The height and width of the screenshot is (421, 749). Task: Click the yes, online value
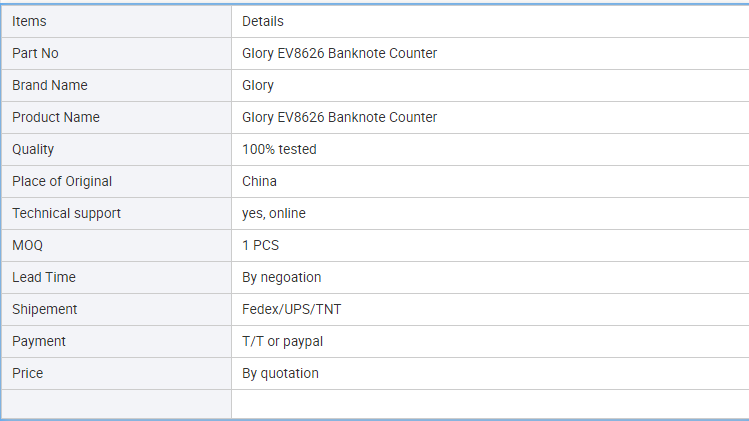point(274,214)
